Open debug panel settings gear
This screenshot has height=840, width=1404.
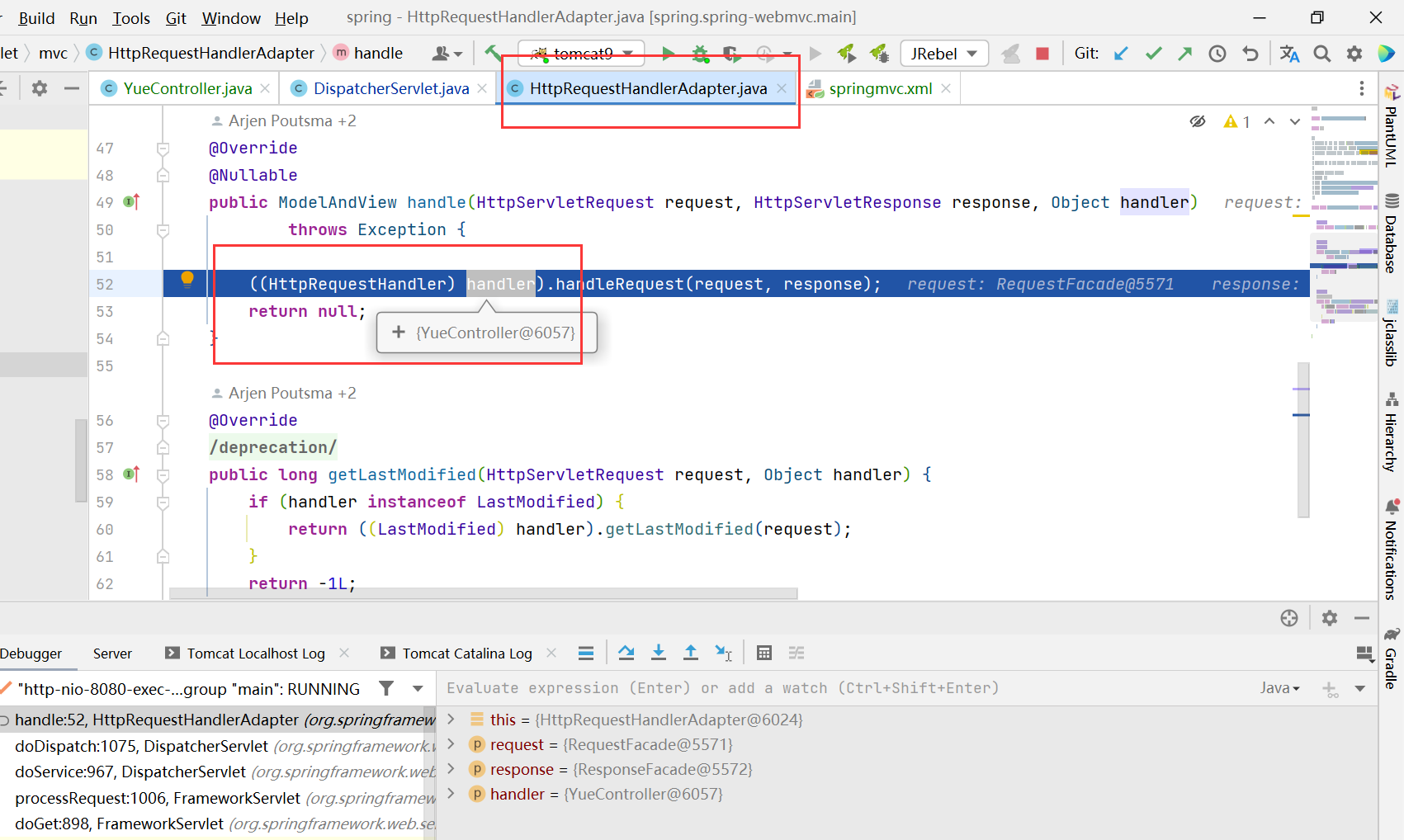1330,618
